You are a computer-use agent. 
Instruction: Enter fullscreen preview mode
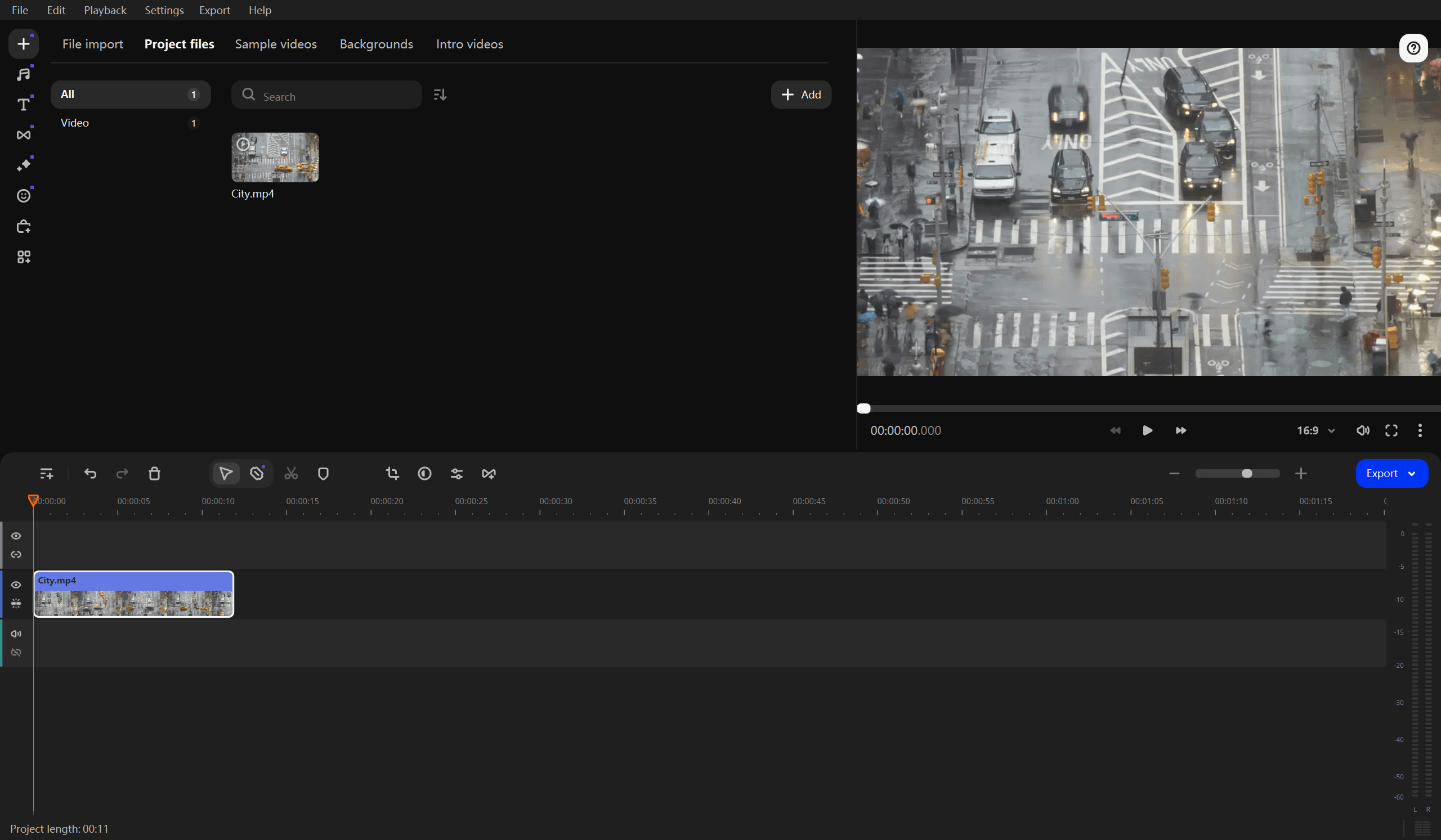point(1391,430)
